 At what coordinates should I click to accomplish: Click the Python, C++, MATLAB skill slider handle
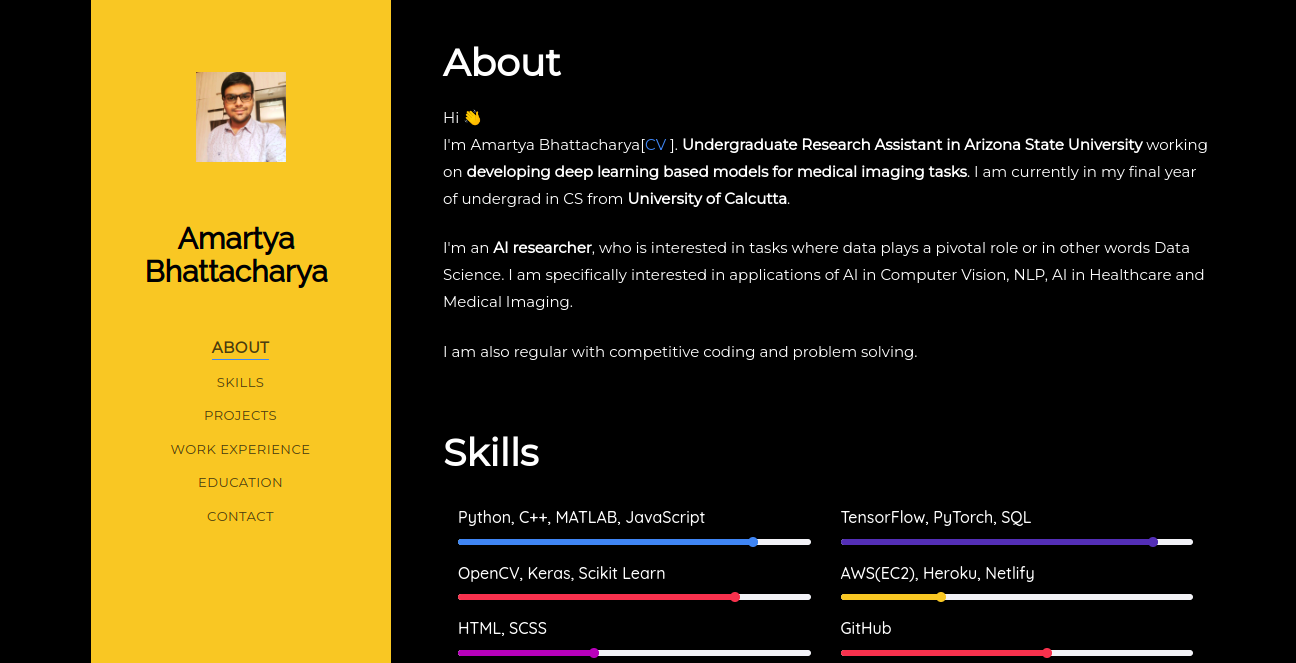point(752,541)
